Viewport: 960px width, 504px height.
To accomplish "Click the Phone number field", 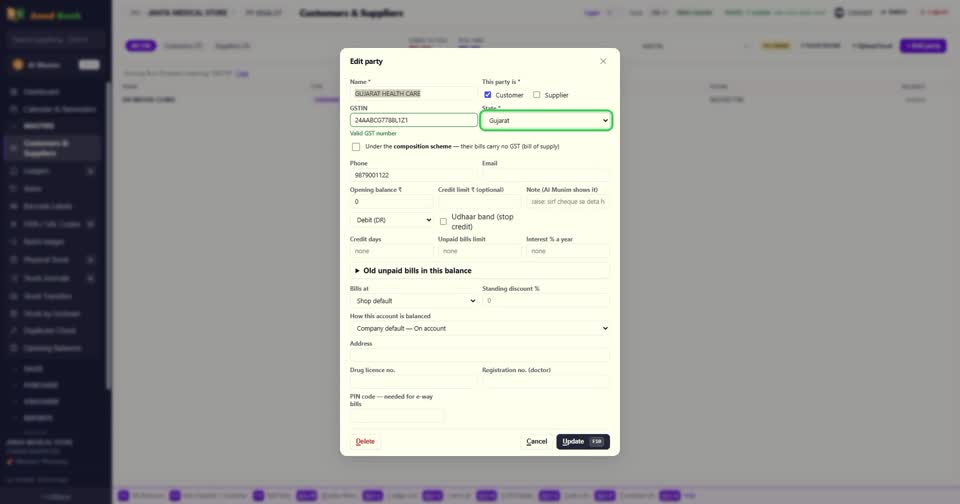I will 413,175.
